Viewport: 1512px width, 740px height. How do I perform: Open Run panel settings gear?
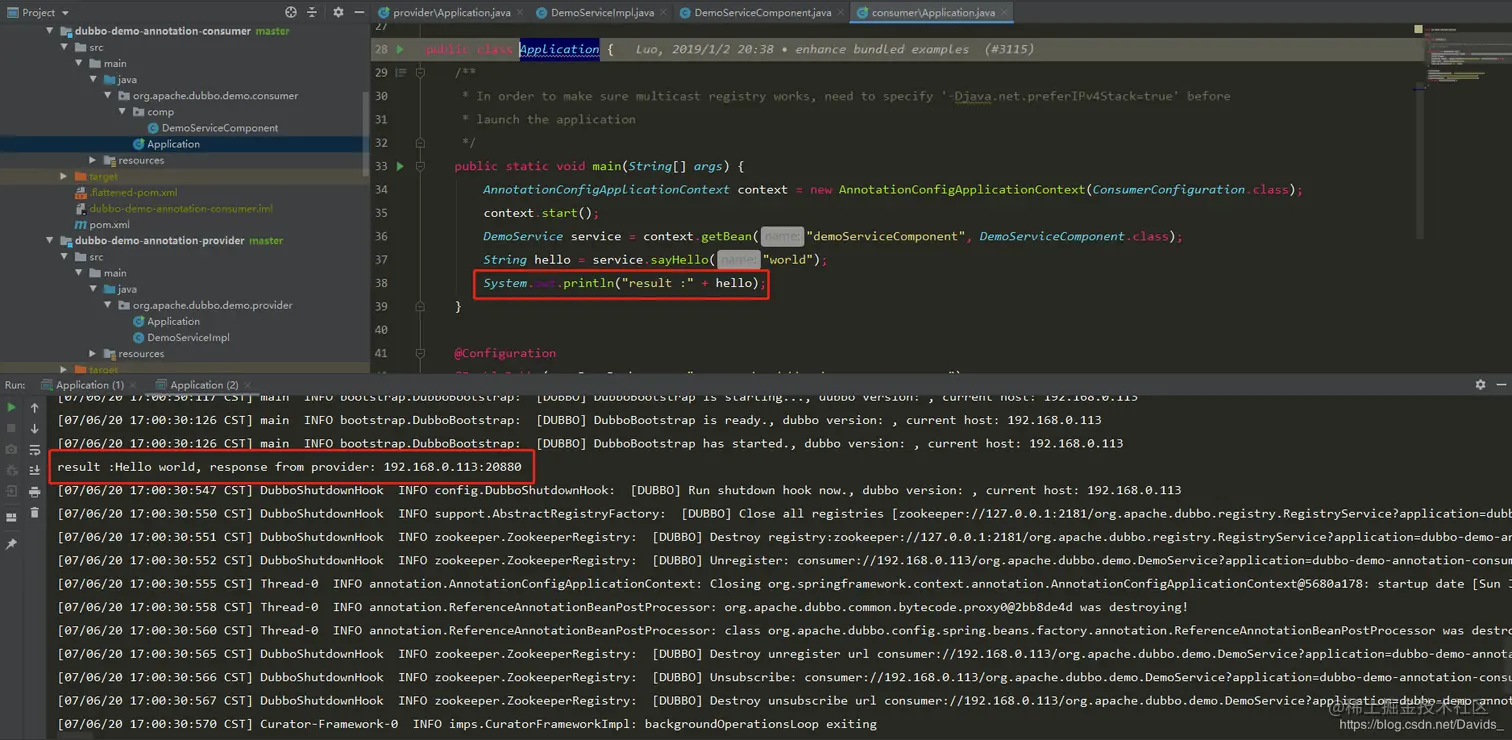[x=1481, y=384]
